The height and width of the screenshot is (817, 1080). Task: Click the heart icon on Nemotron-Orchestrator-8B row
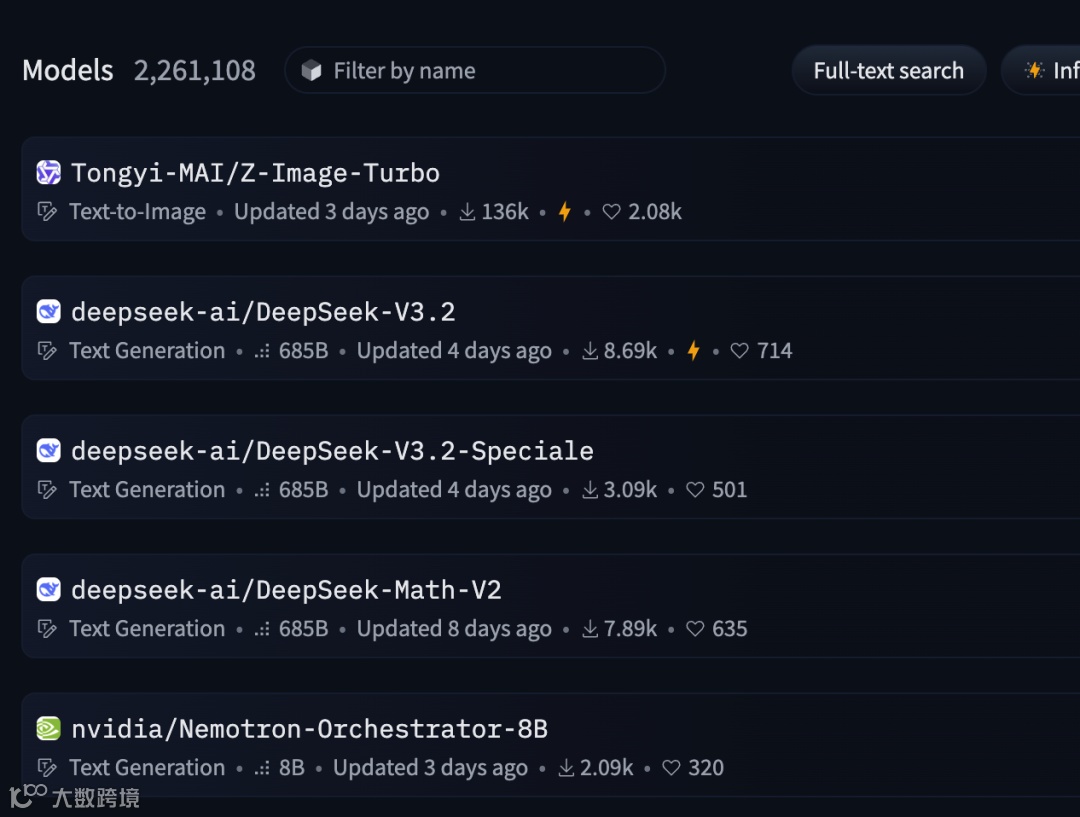[672, 768]
